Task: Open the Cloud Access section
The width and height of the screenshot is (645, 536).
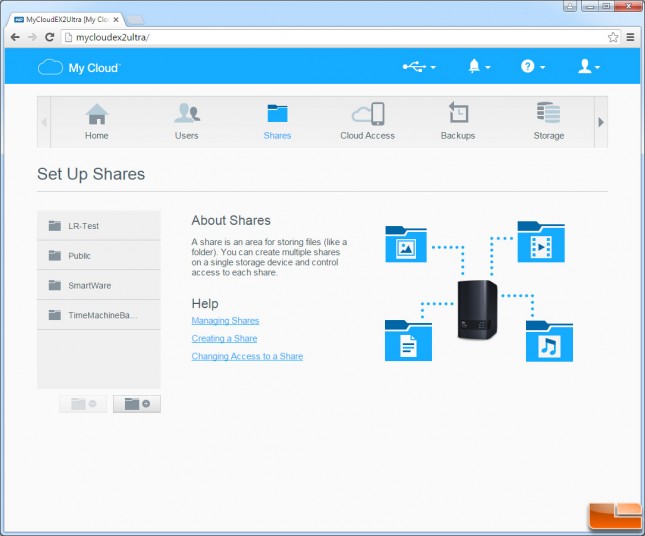Action: click(367, 122)
